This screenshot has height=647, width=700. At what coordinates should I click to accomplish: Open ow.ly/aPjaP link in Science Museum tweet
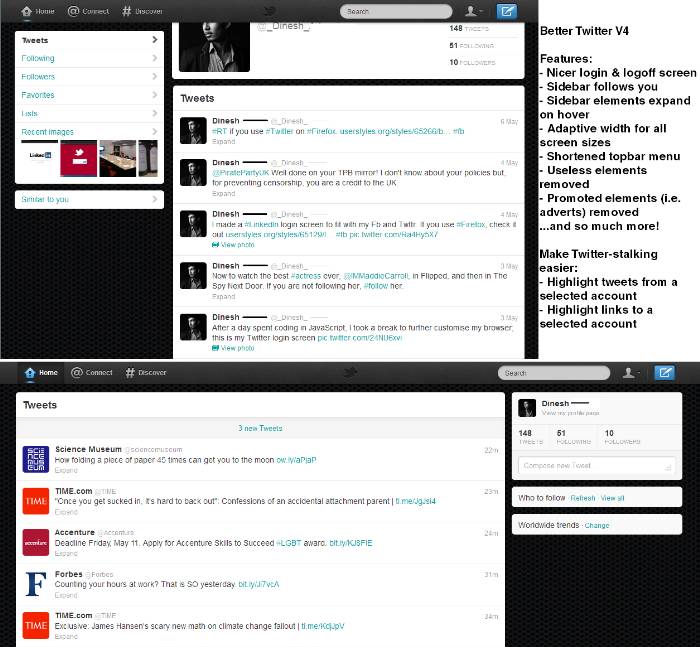tap(296, 460)
